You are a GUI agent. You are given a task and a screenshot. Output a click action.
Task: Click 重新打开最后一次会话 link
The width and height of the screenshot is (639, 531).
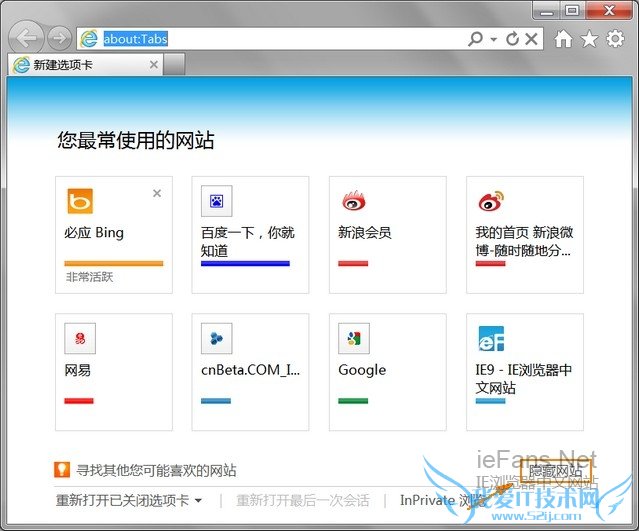pos(303,500)
